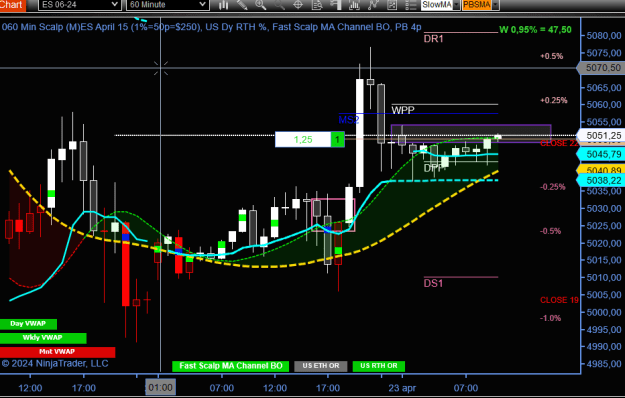Open the 60 Minute interval selector
Viewport: 625px width, 398px height.
(x=167, y=5)
